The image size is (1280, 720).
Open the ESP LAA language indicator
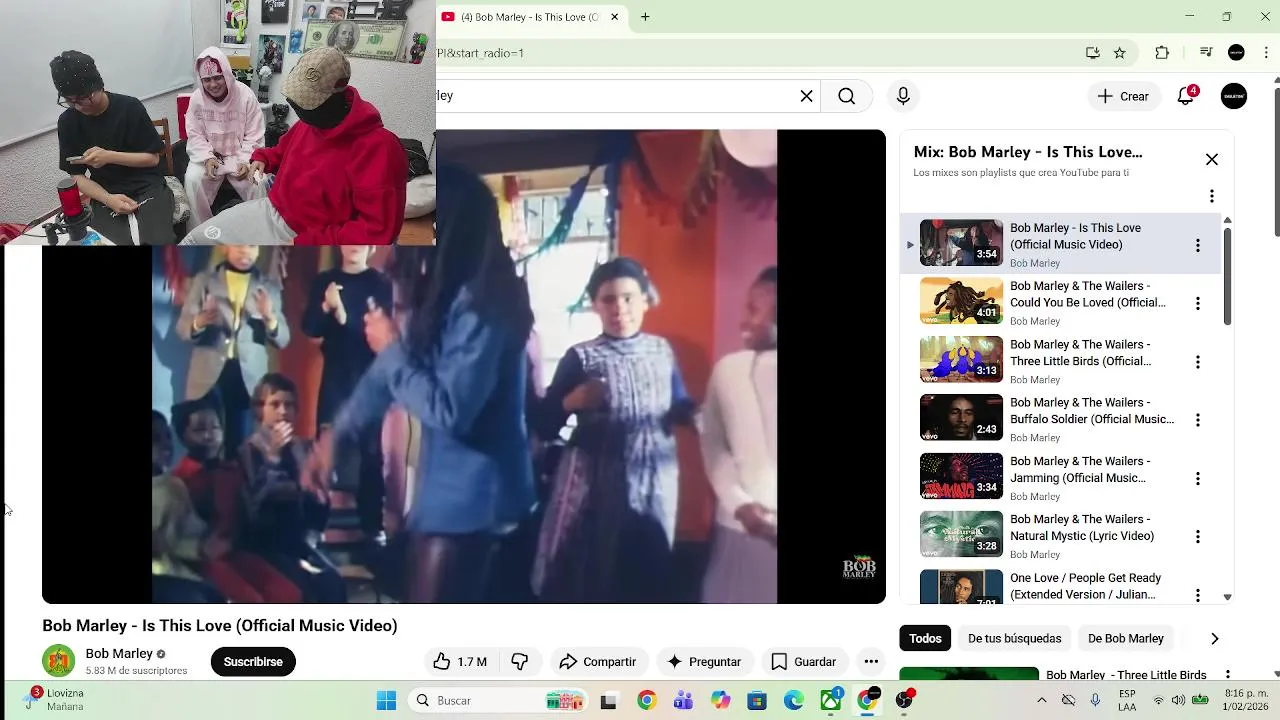point(1127,700)
